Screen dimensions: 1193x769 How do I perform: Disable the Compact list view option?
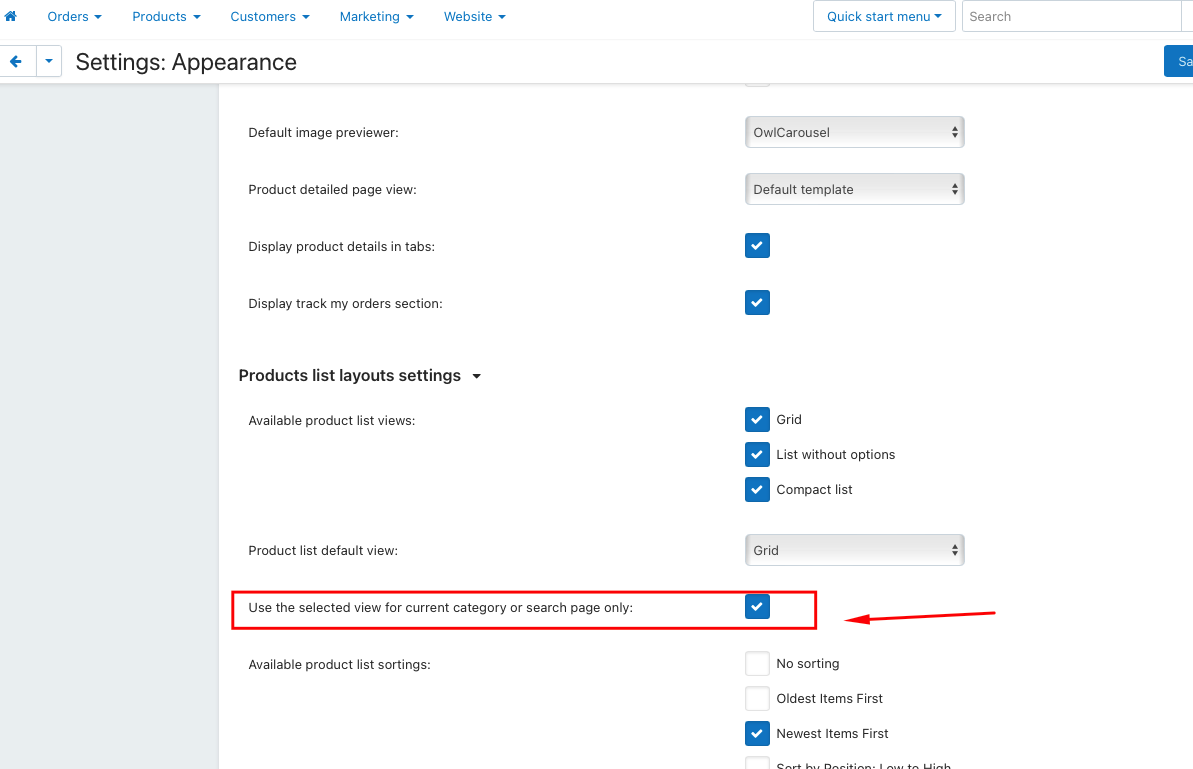757,490
